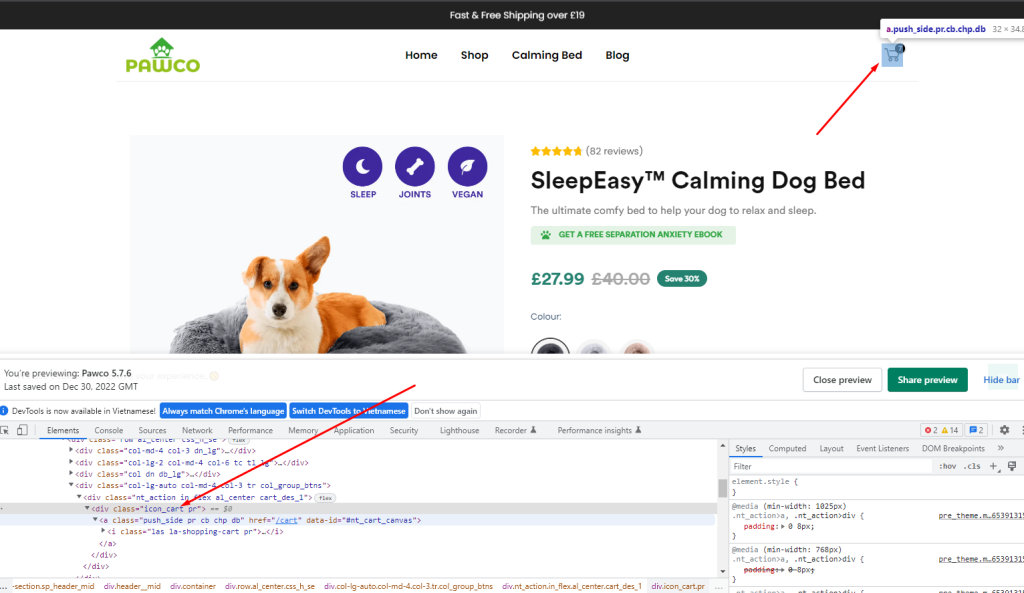Click the shopping cart icon in the header

point(892,55)
